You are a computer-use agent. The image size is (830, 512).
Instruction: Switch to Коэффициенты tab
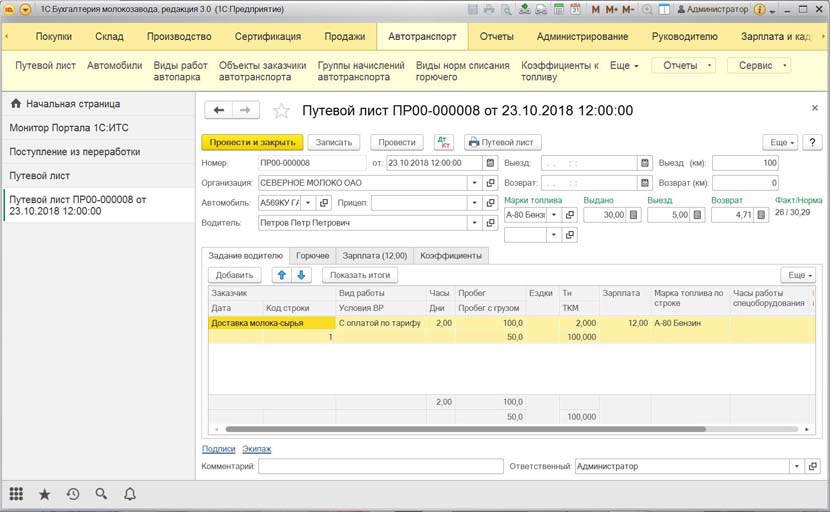[x=451, y=256]
